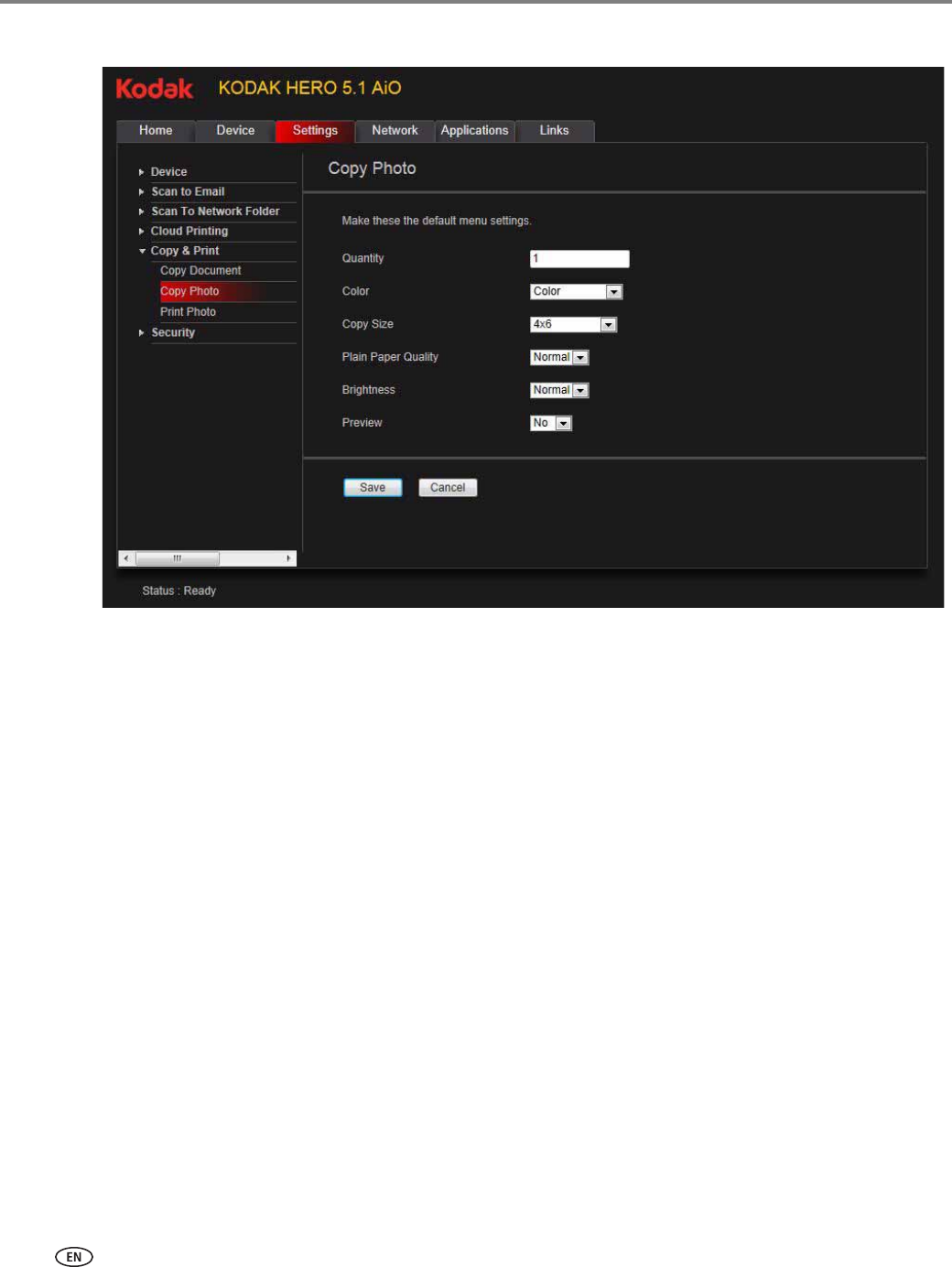Select the Settings tab

315,131
